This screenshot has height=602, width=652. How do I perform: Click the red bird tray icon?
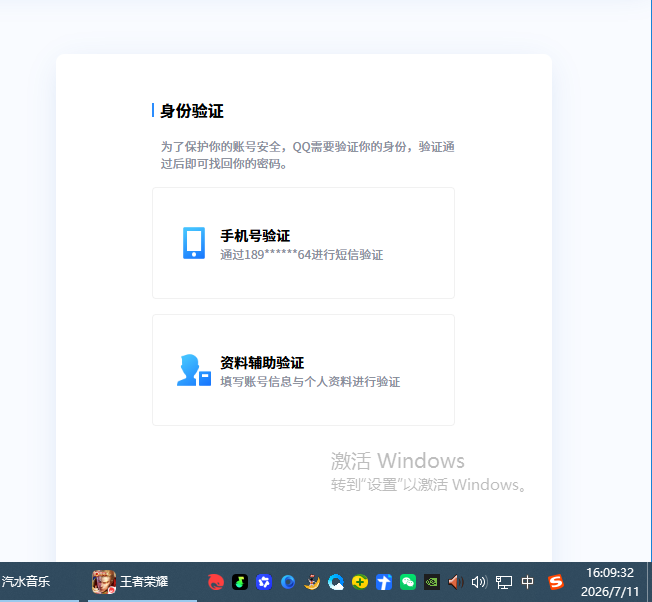point(216,582)
